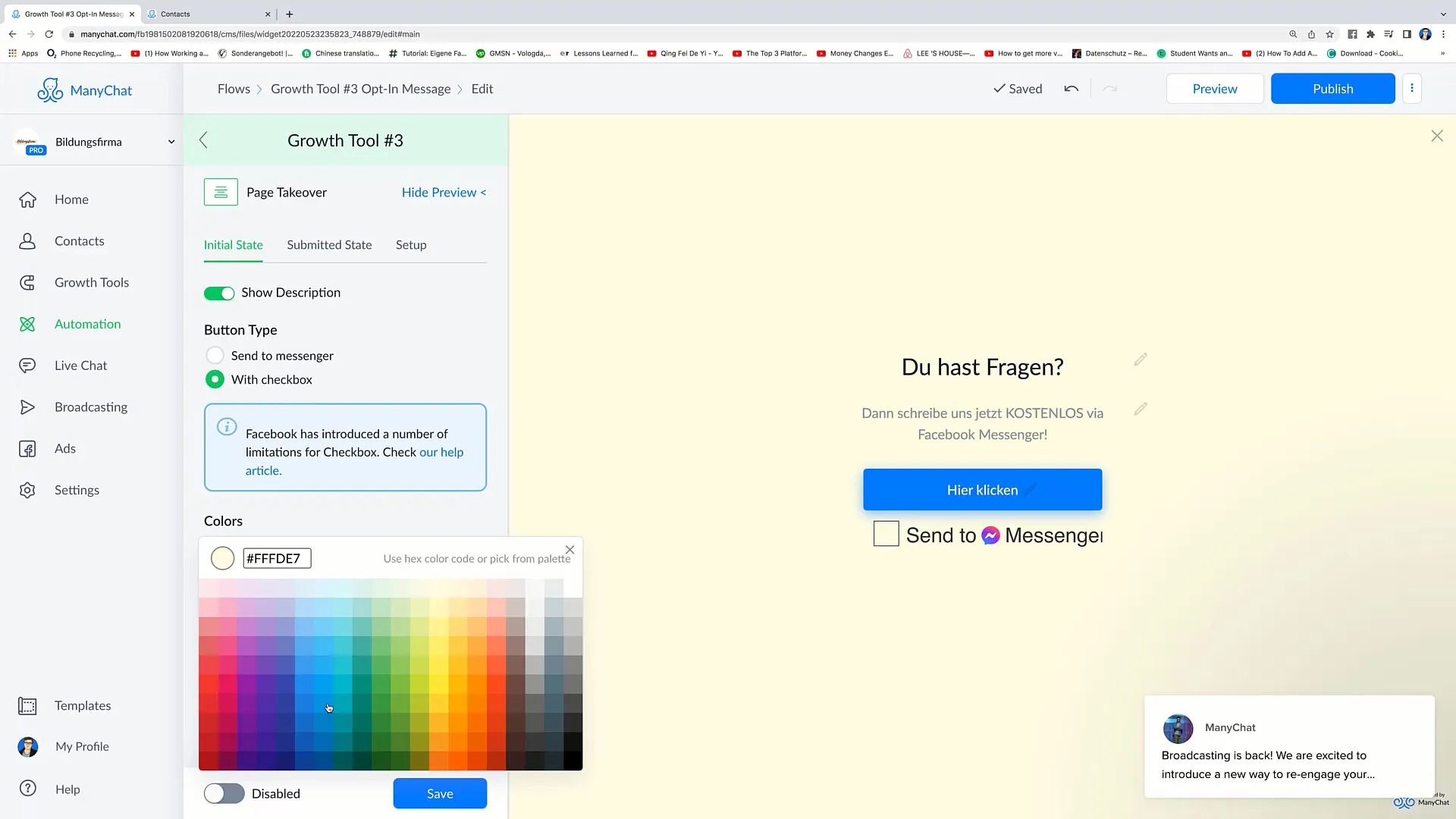Navigate to Ads section
1456x819 pixels.
(65, 448)
